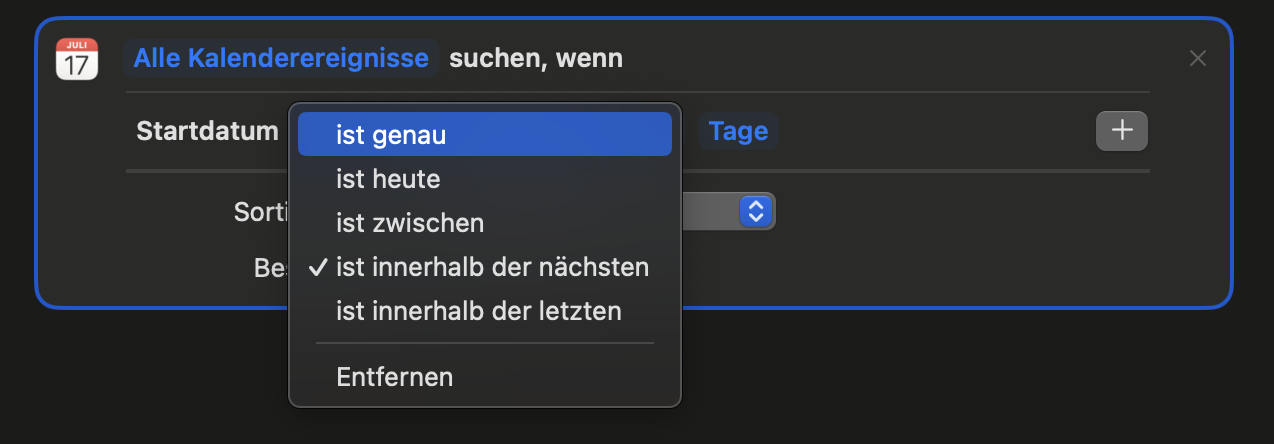Click the 'suchen, wenn' action title text
Screen dimensions: 1274x444
[536, 58]
